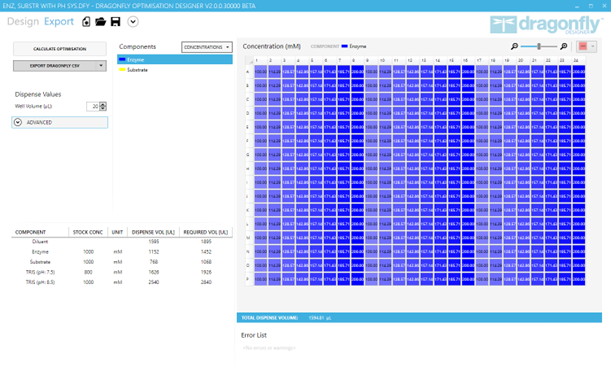Click the Well Volume input field
The image size is (611, 367).
[93, 106]
